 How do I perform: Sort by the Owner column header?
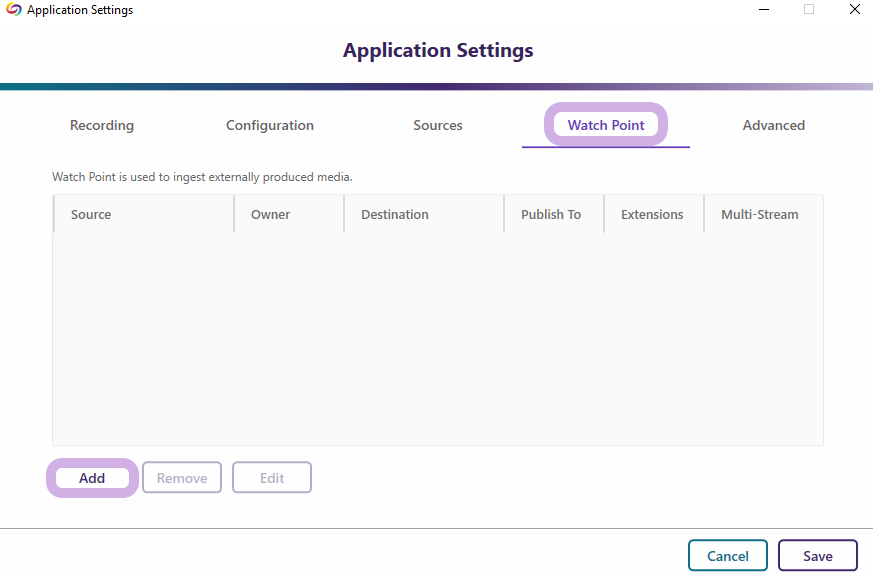click(271, 214)
